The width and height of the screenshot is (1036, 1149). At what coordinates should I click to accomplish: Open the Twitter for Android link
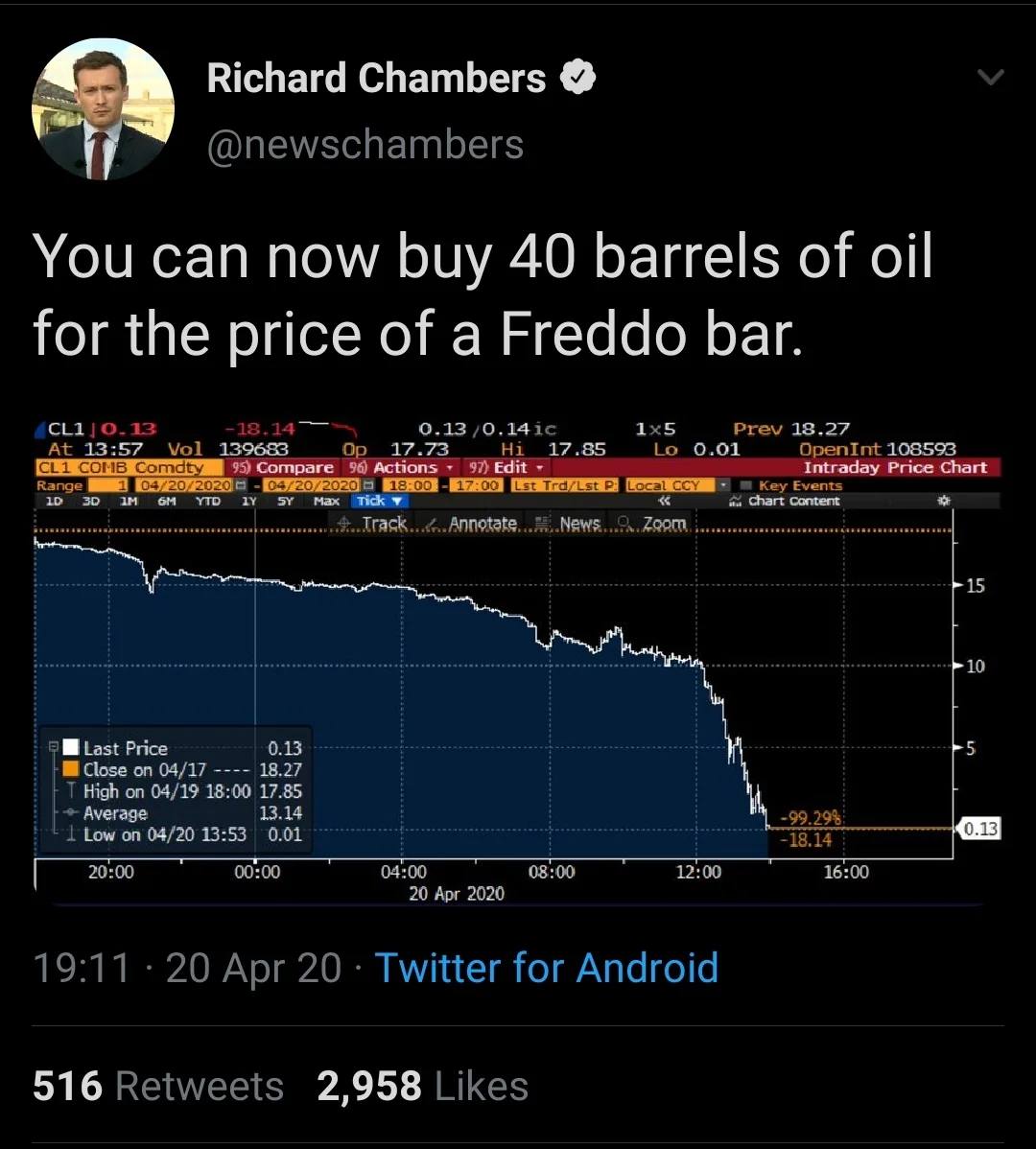click(x=547, y=968)
